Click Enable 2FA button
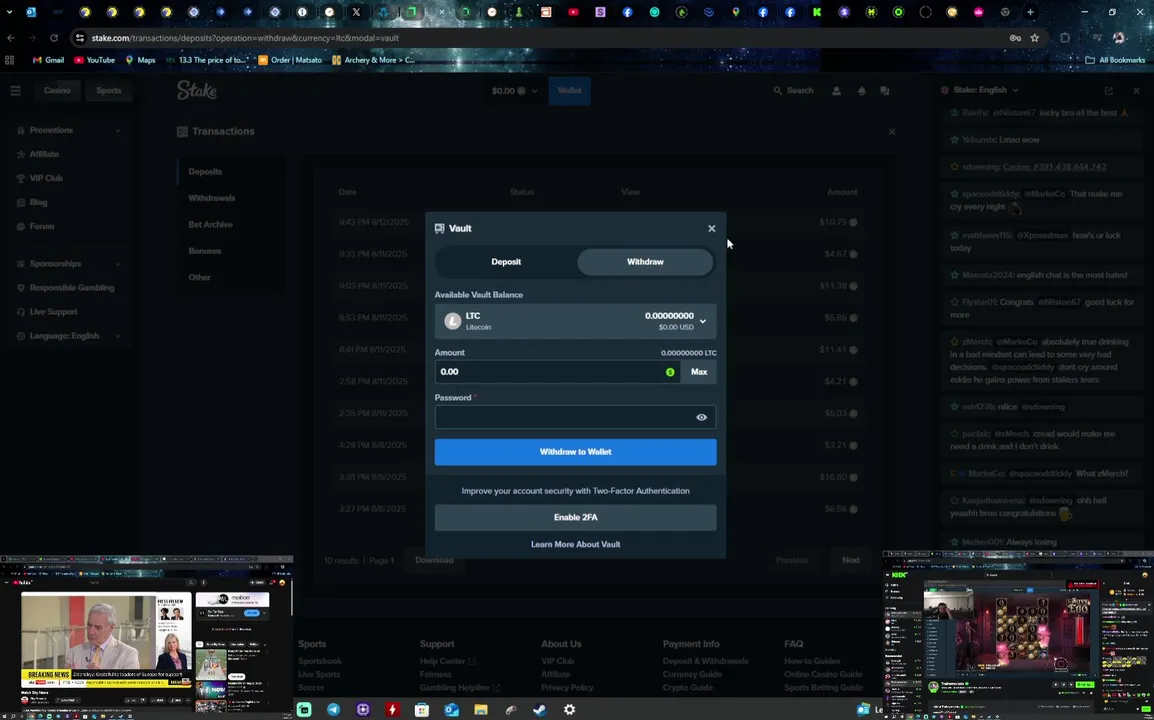1154x720 pixels. [575, 517]
